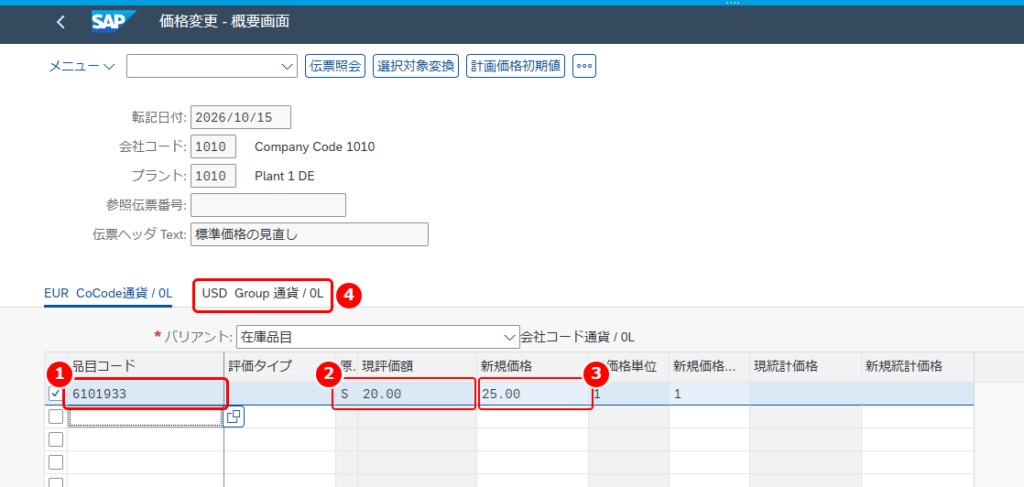Click the 選択対象変換 button
This screenshot has height=487, width=1024.
tap(416, 66)
